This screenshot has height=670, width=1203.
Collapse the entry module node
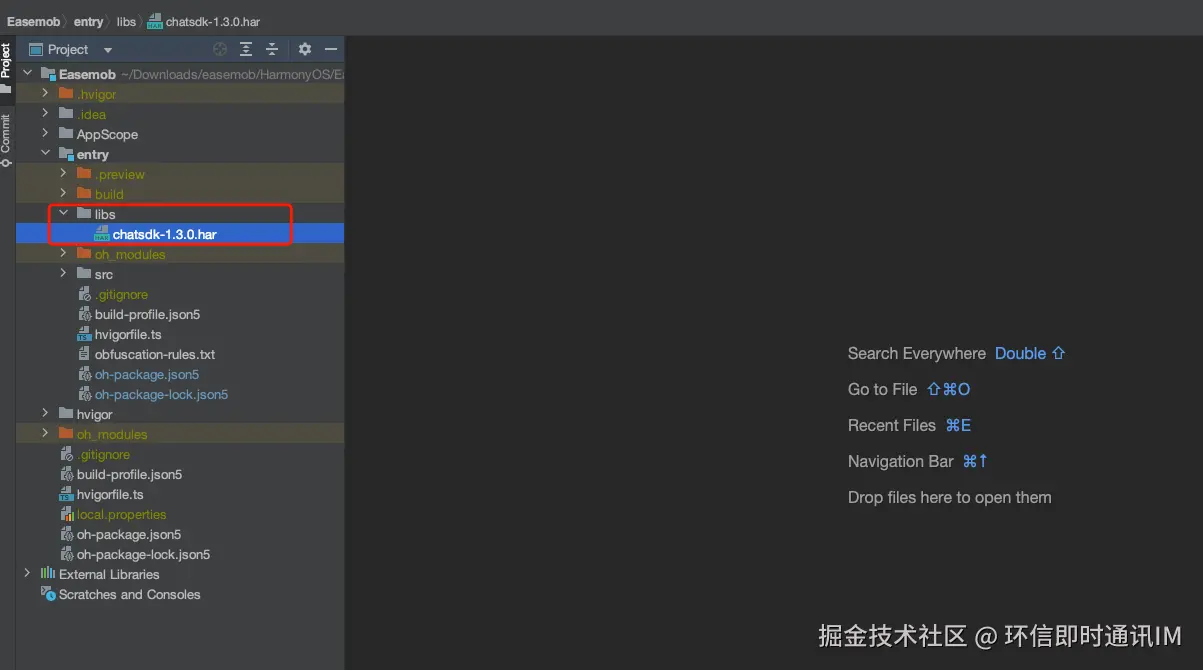click(45, 154)
